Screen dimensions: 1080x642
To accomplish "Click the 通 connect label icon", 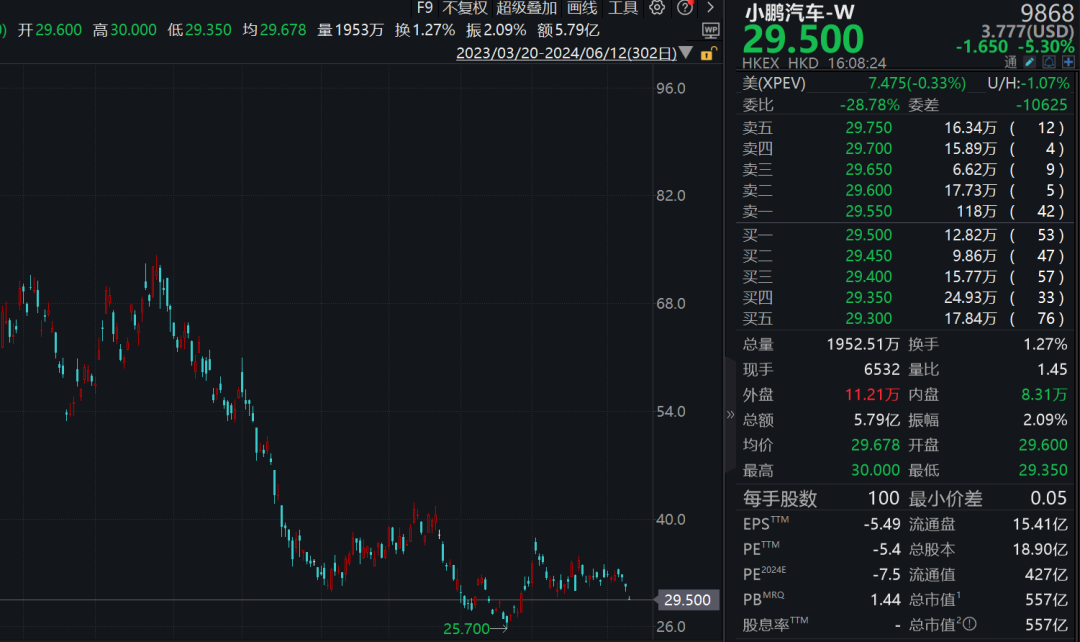I will (1010, 62).
